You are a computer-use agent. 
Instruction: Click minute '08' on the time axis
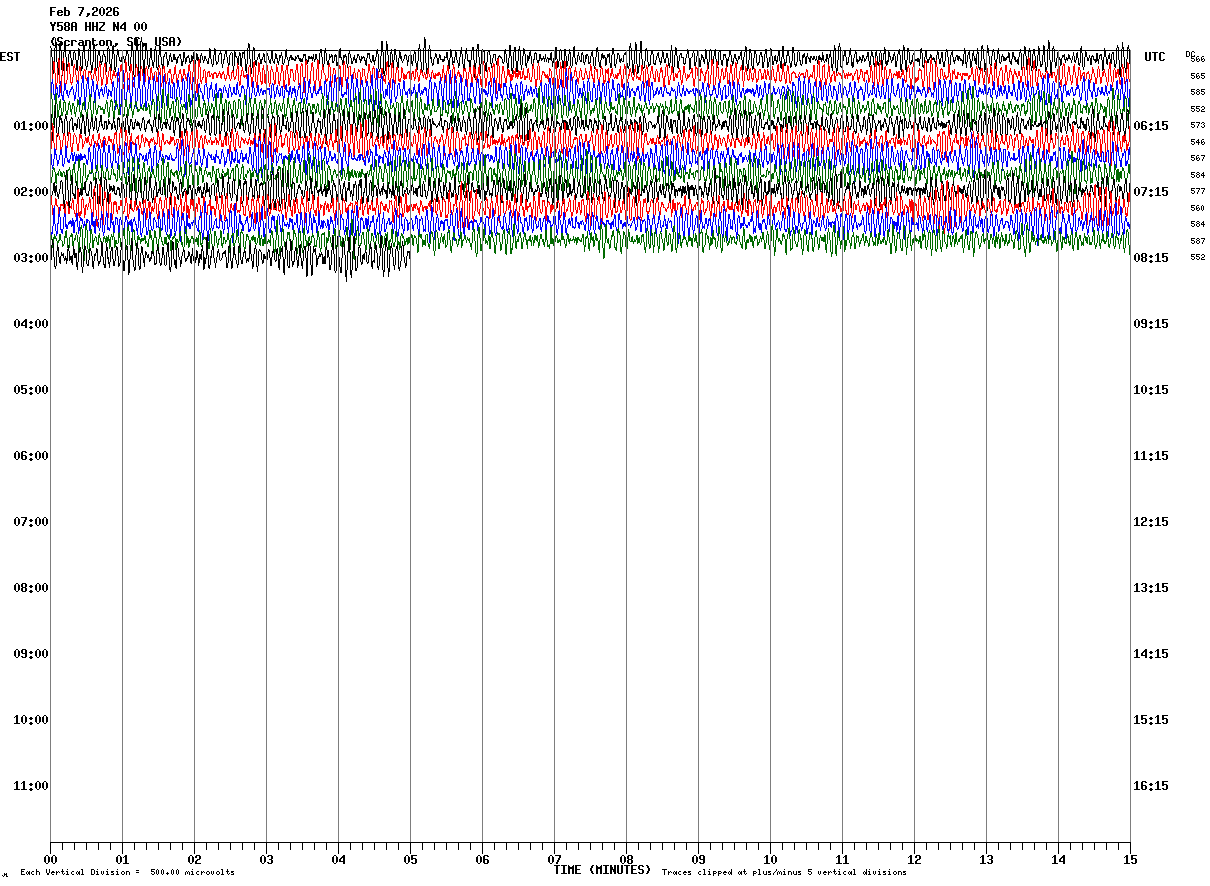[x=626, y=859]
